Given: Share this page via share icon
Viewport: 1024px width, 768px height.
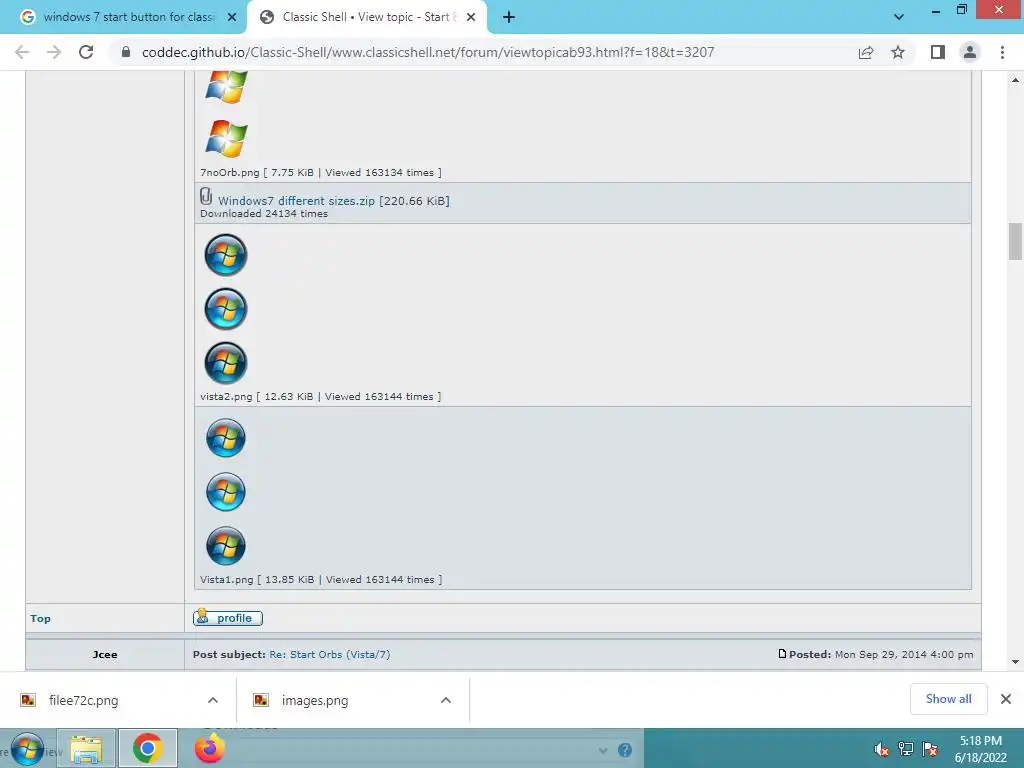Looking at the screenshot, I should click(866, 52).
